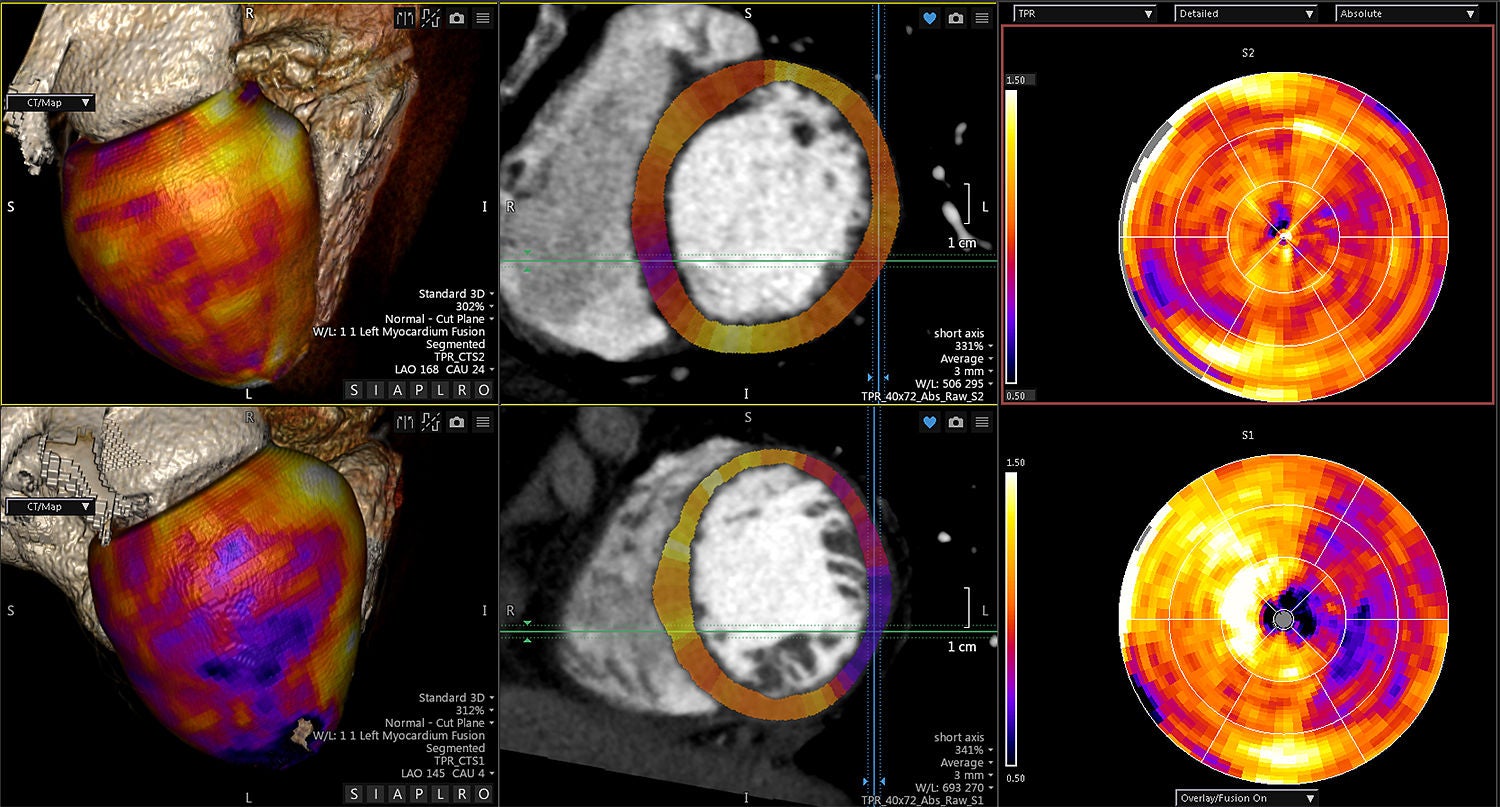Open the TPR dropdown above the polar maps
This screenshot has width=1500, height=807.
point(1084,14)
